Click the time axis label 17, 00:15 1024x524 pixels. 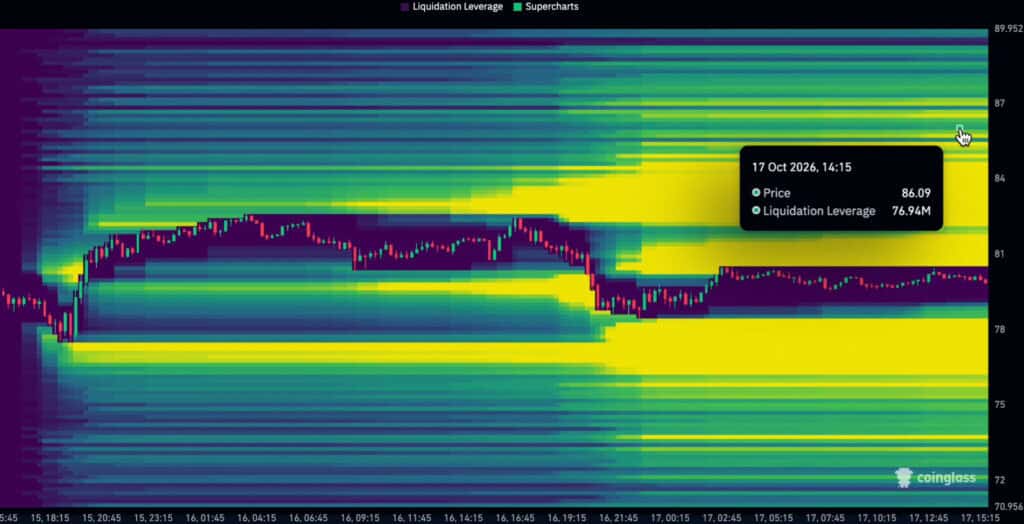pyautogui.click(x=670, y=517)
